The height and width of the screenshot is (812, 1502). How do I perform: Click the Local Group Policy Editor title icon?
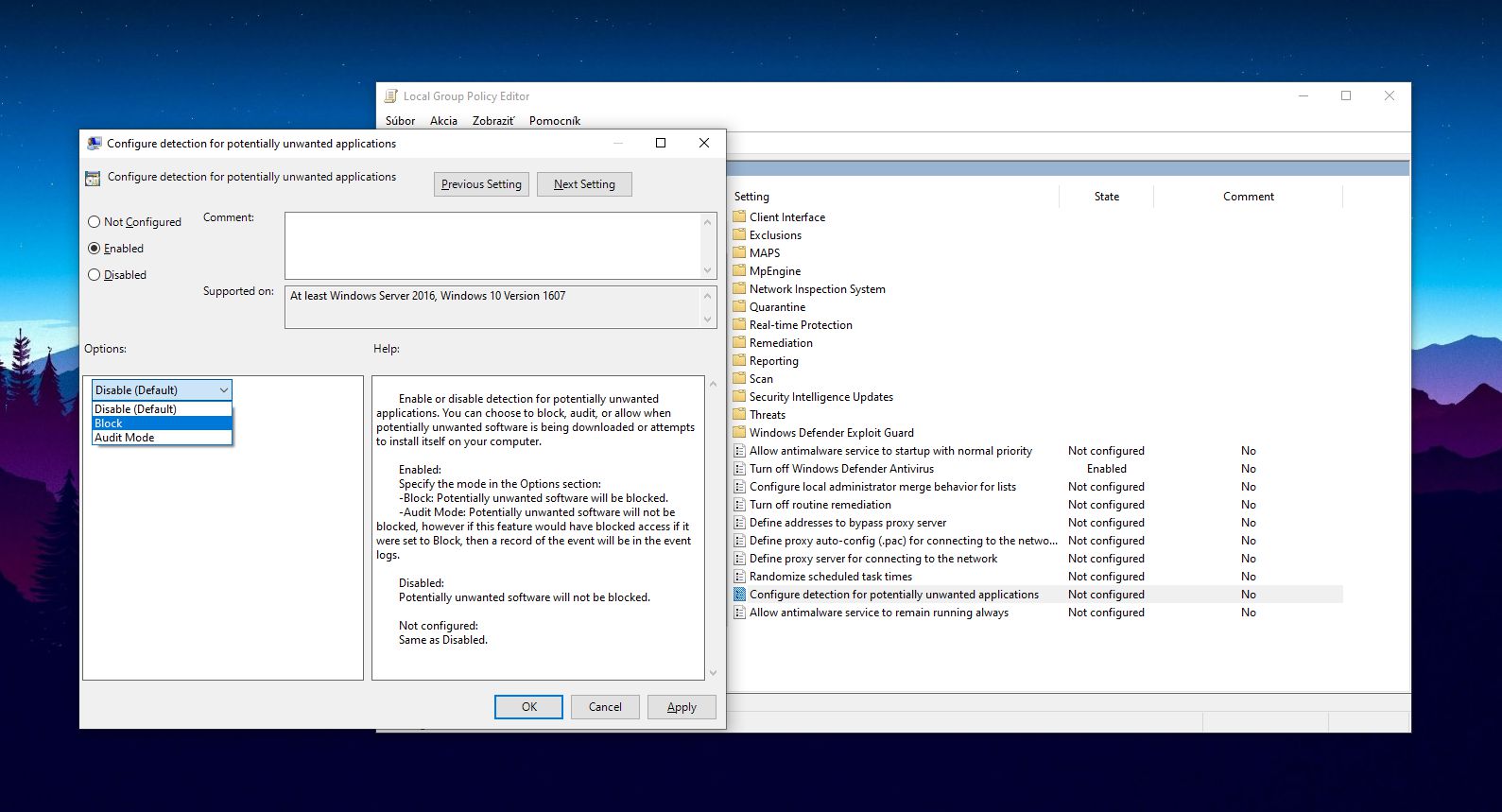(x=391, y=96)
